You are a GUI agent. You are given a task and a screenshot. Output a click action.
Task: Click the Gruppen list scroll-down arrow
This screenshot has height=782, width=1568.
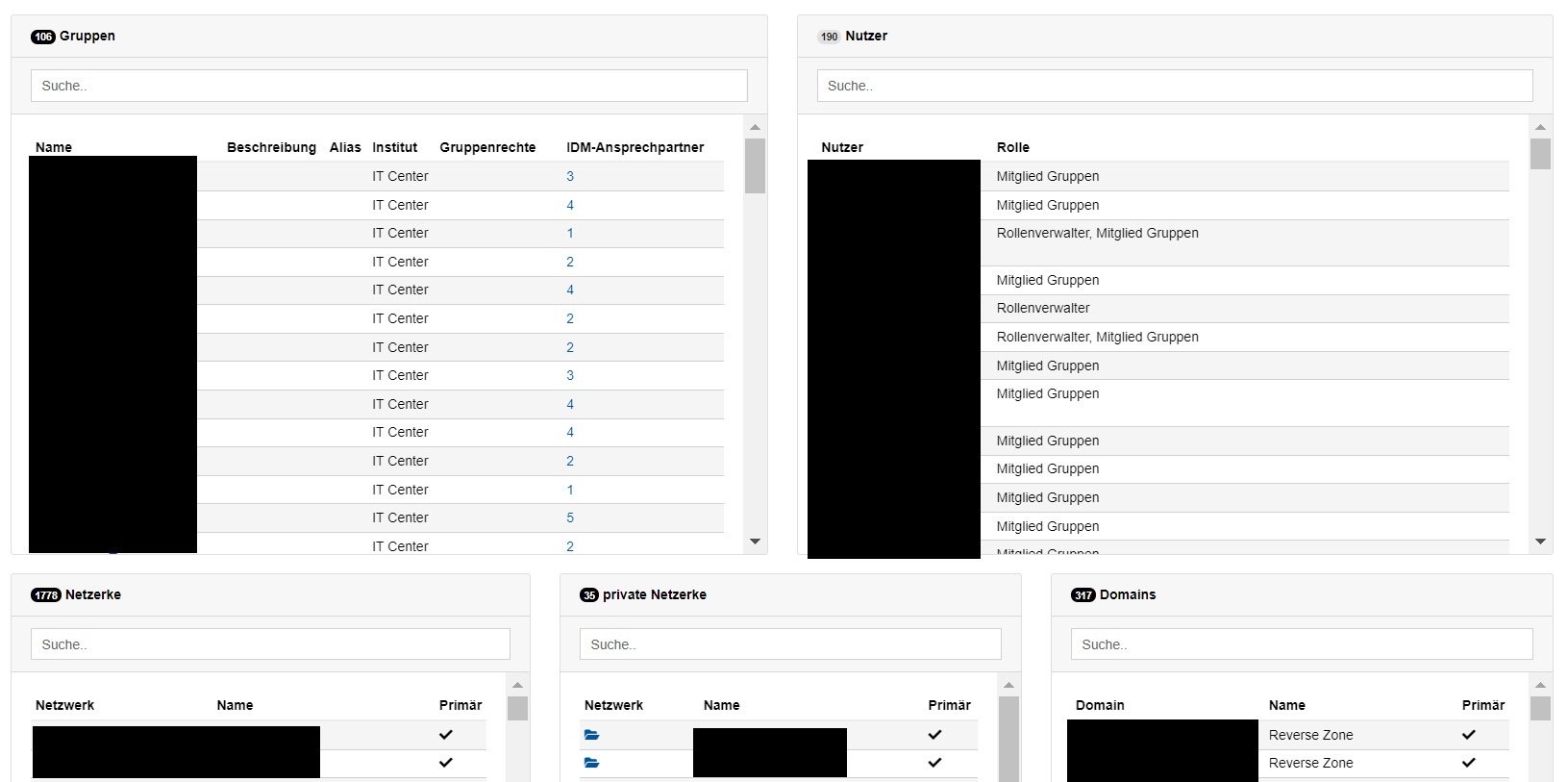[755, 542]
